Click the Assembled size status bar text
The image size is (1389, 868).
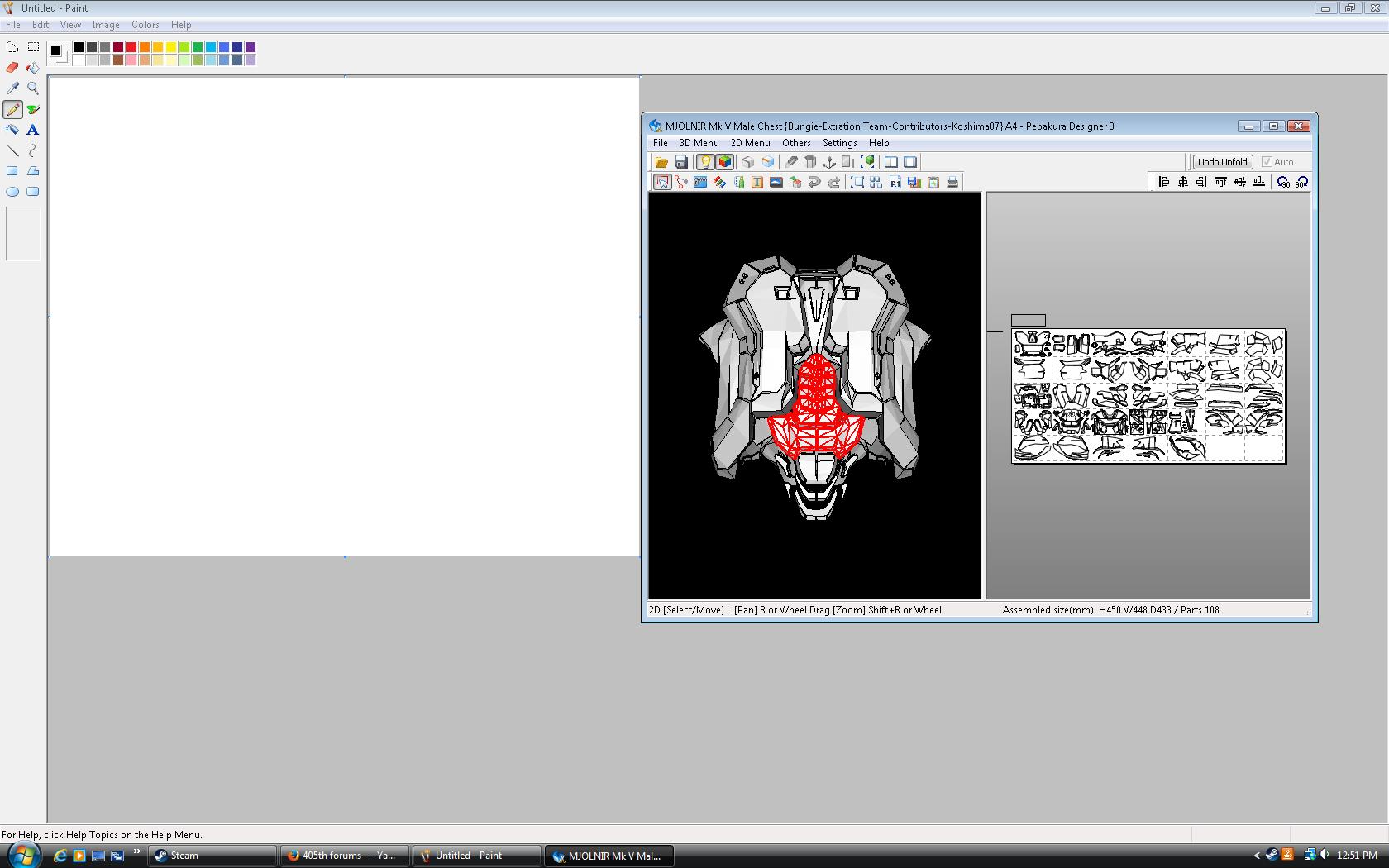point(1110,610)
